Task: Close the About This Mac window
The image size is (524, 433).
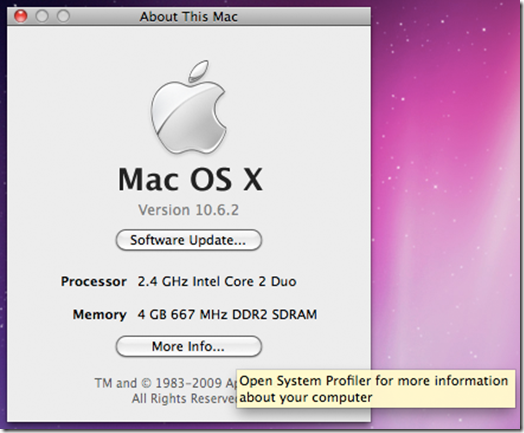Action: coord(21,16)
